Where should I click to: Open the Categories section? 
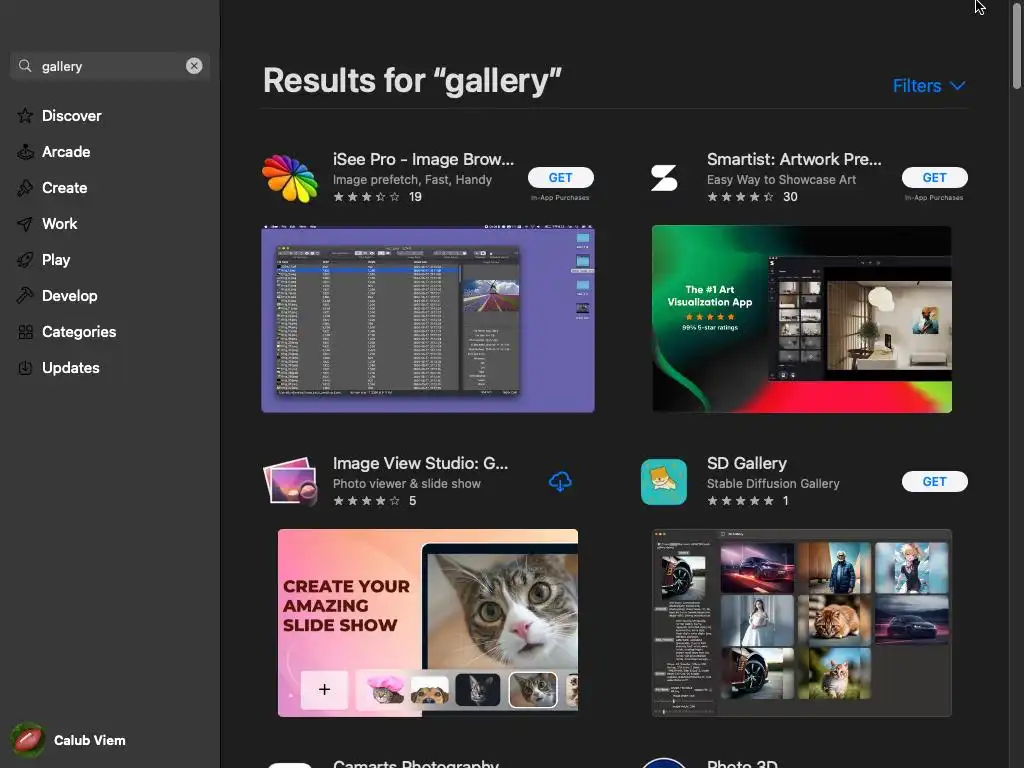79,332
